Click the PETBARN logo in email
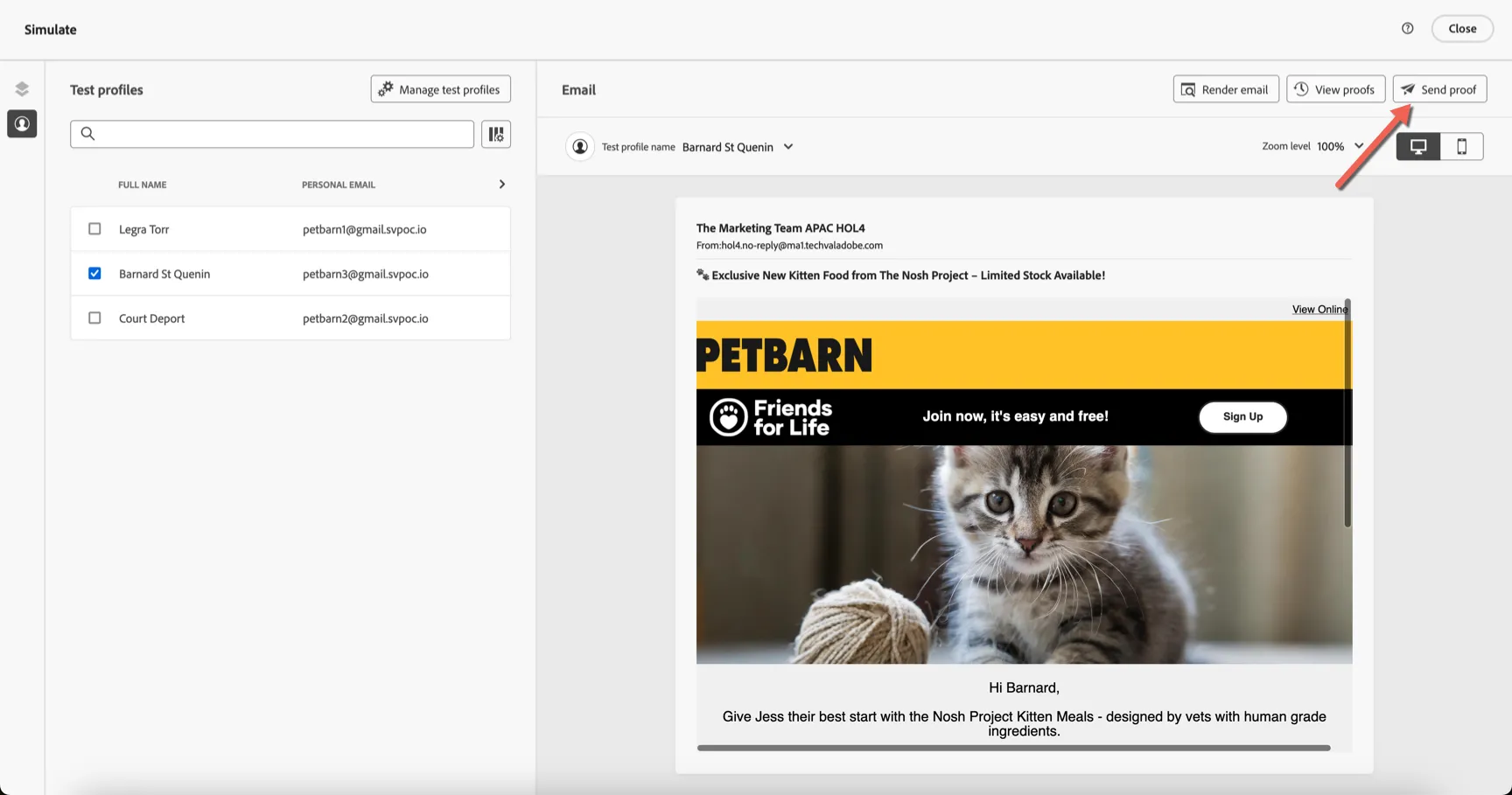This screenshot has height=795, width=1512. [x=784, y=356]
